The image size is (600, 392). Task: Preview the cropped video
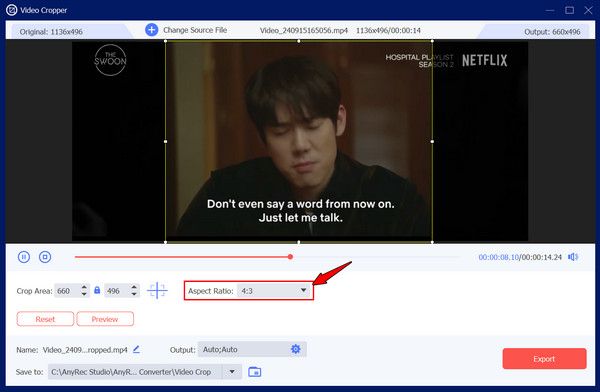tap(105, 319)
